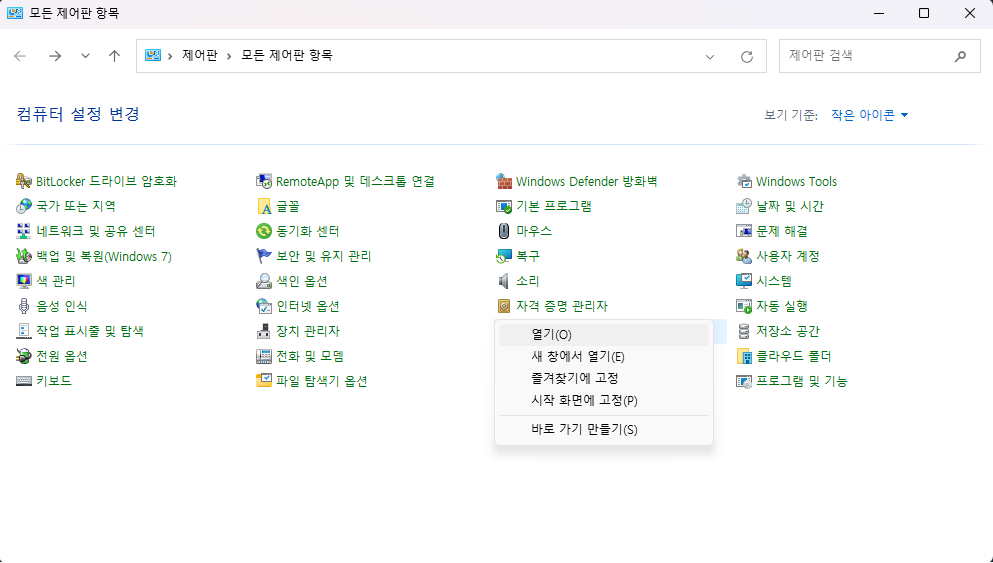Click the search magnifier icon

pyautogui.click(x=960, y=56)
